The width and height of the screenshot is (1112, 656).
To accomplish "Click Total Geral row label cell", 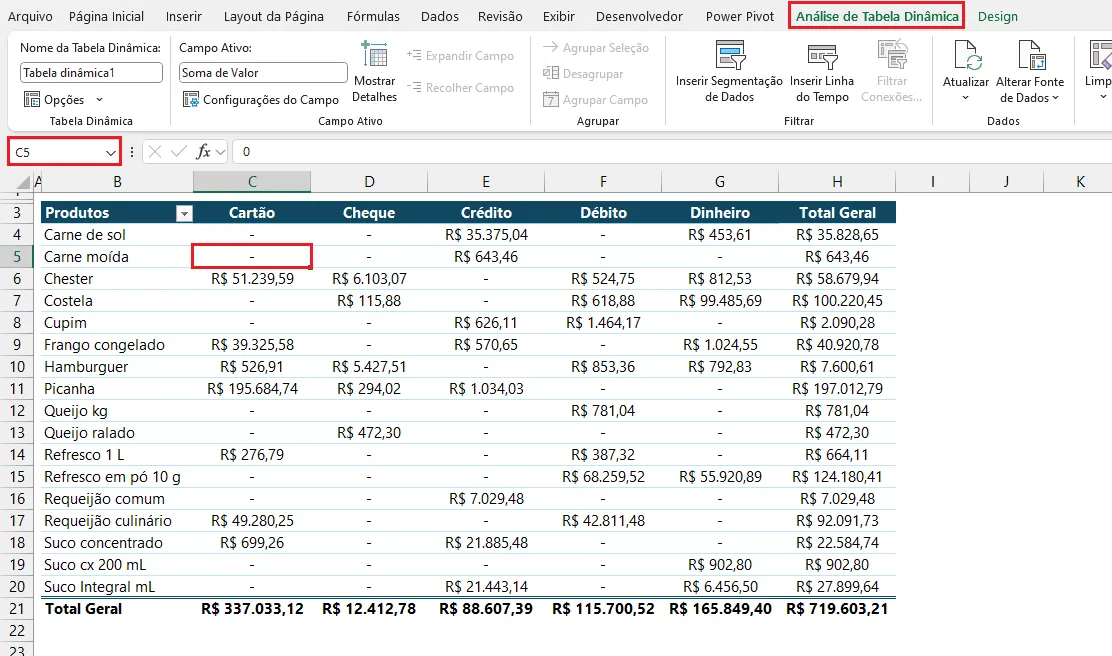I will coord(117,608).
